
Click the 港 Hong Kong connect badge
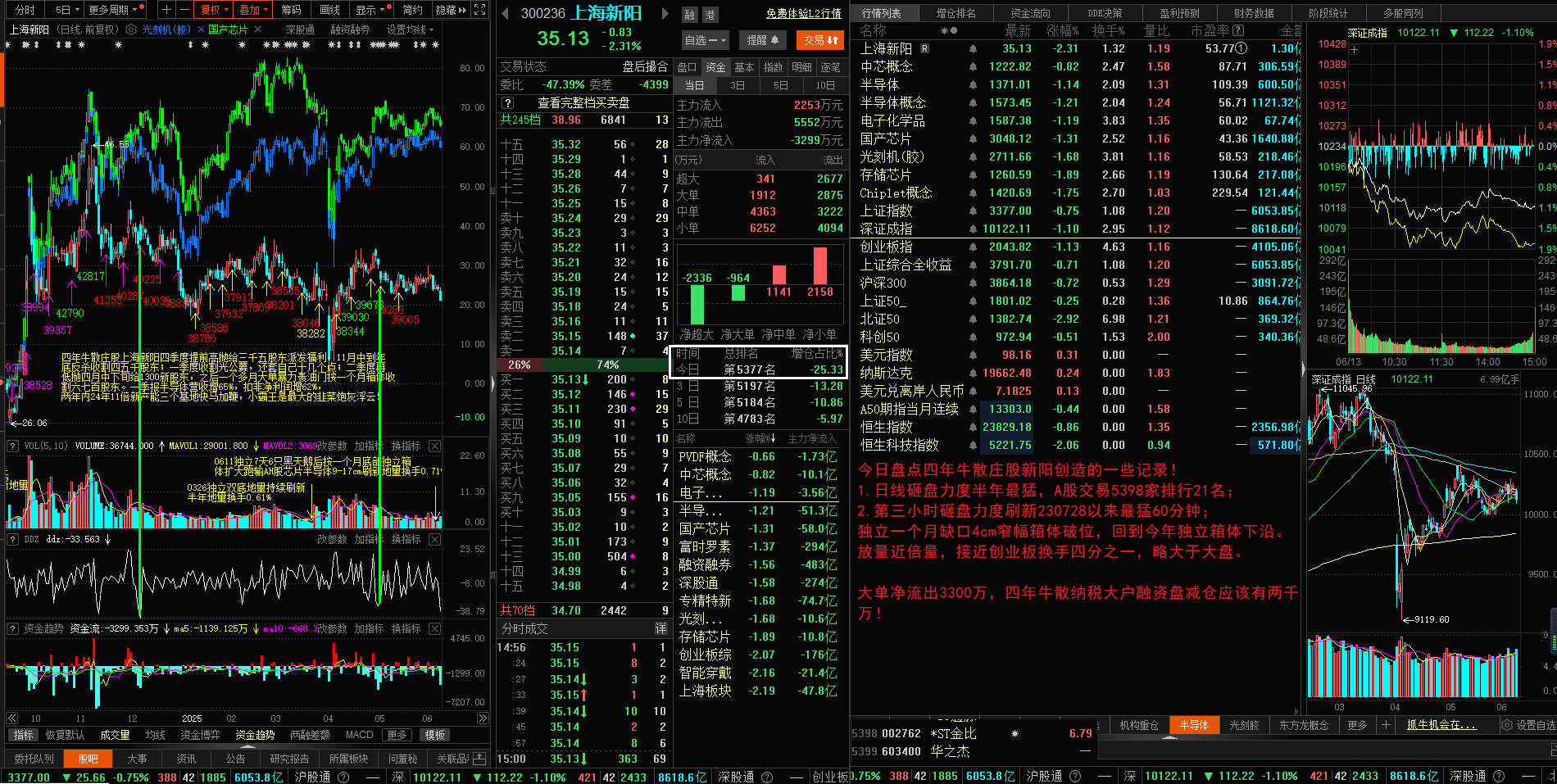710,15
